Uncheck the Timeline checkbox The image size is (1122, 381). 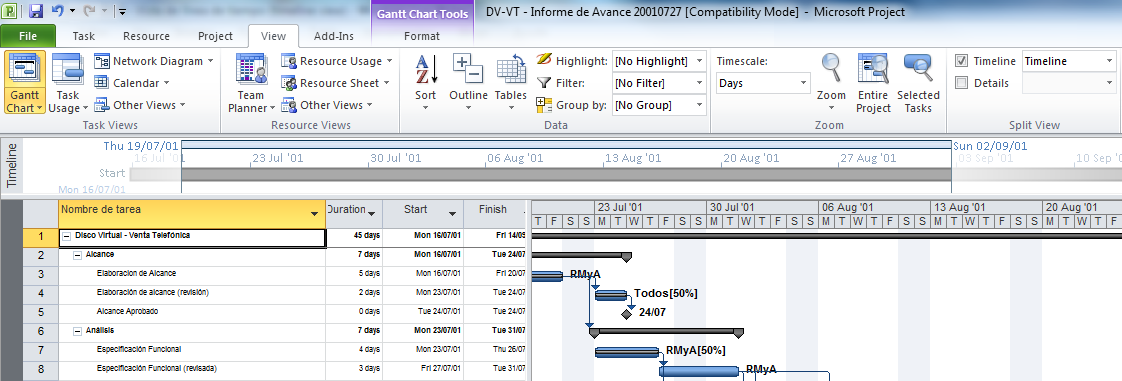click(x=961, y=61)
